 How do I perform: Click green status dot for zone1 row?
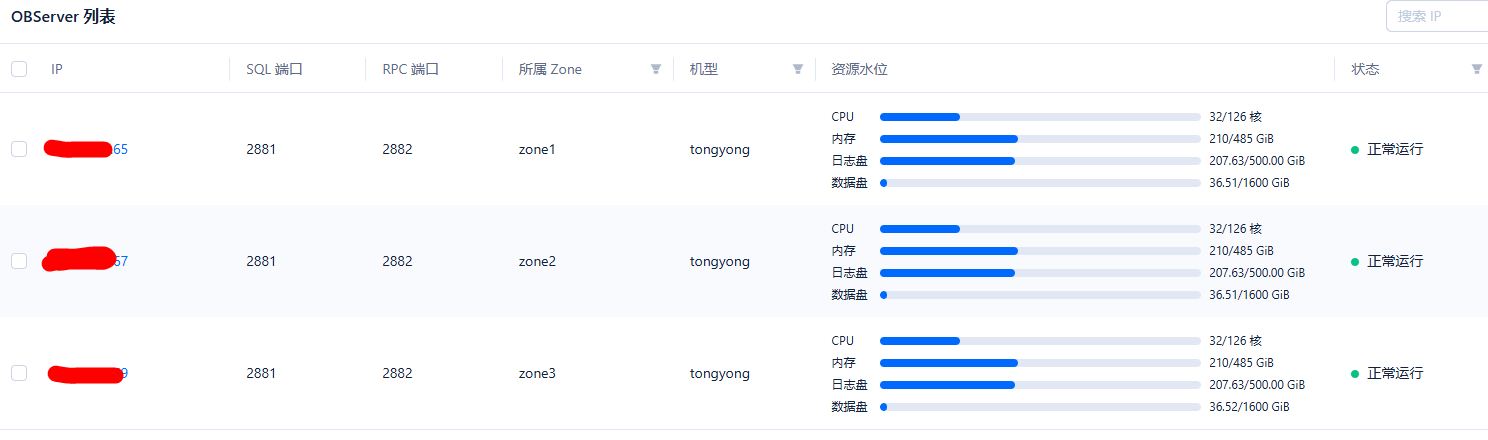1355,150
